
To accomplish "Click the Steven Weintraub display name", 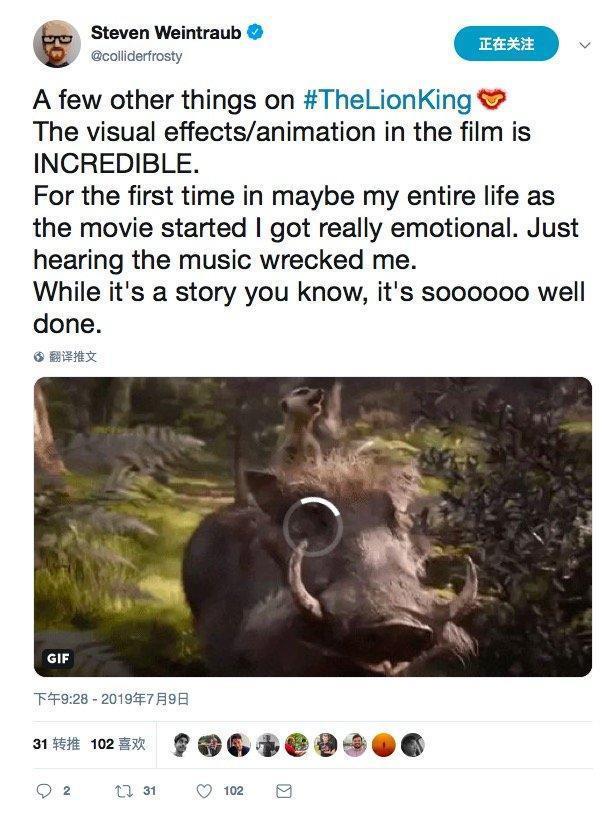I will (165, 34).
